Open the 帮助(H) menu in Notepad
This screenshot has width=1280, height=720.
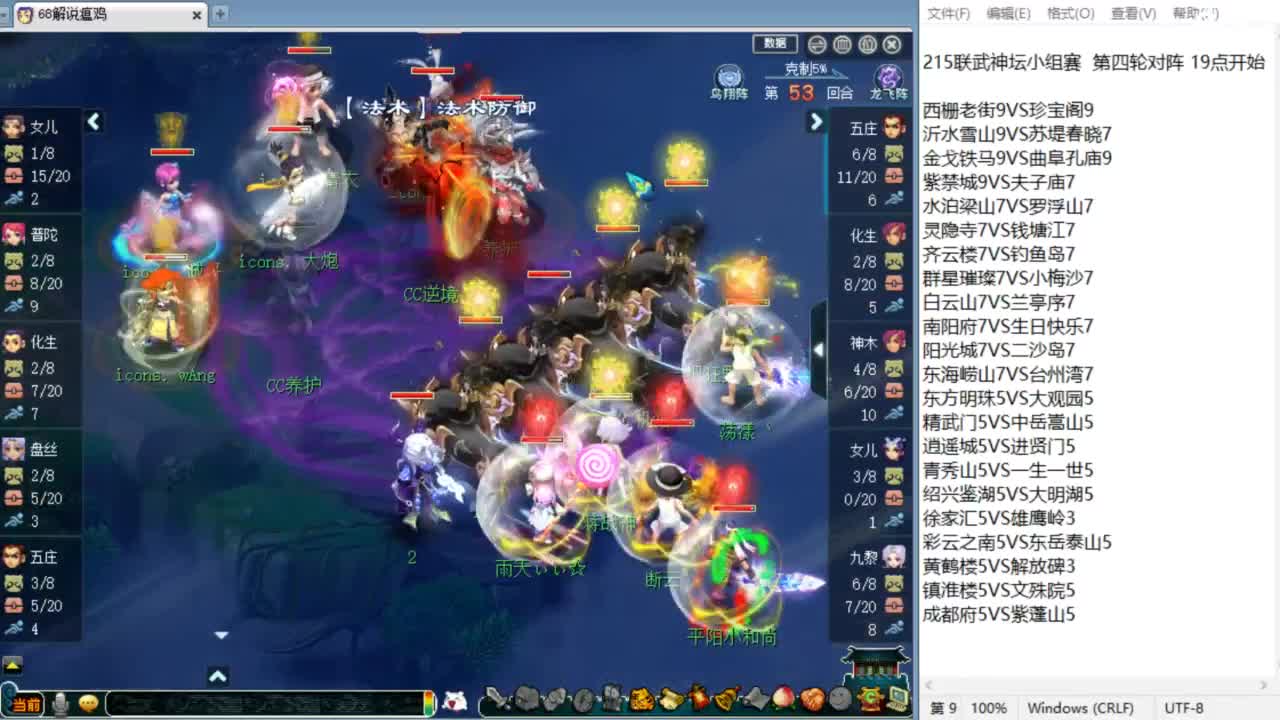(x=1196, y=13)
